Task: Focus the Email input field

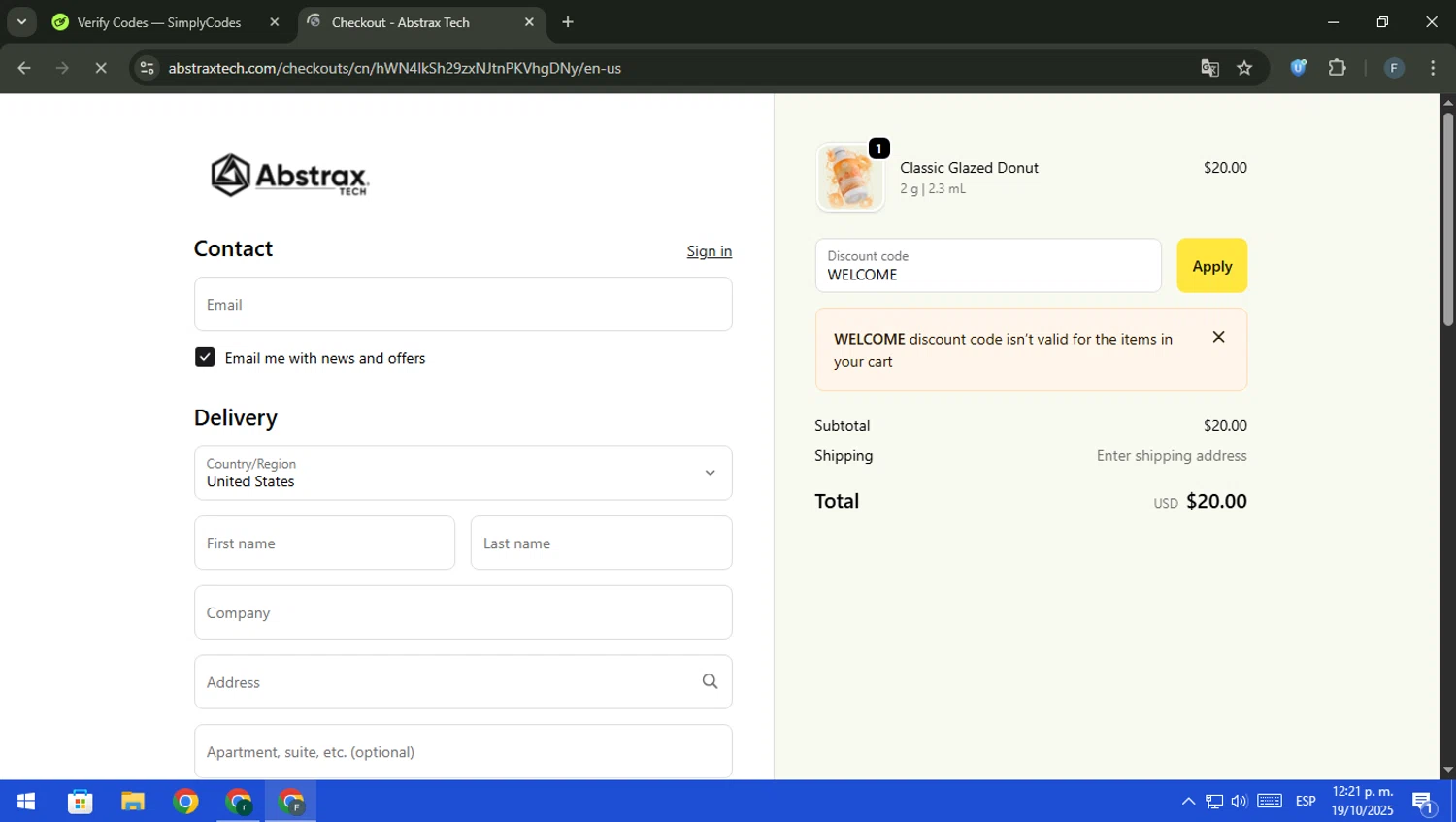Action: (463, 304)
